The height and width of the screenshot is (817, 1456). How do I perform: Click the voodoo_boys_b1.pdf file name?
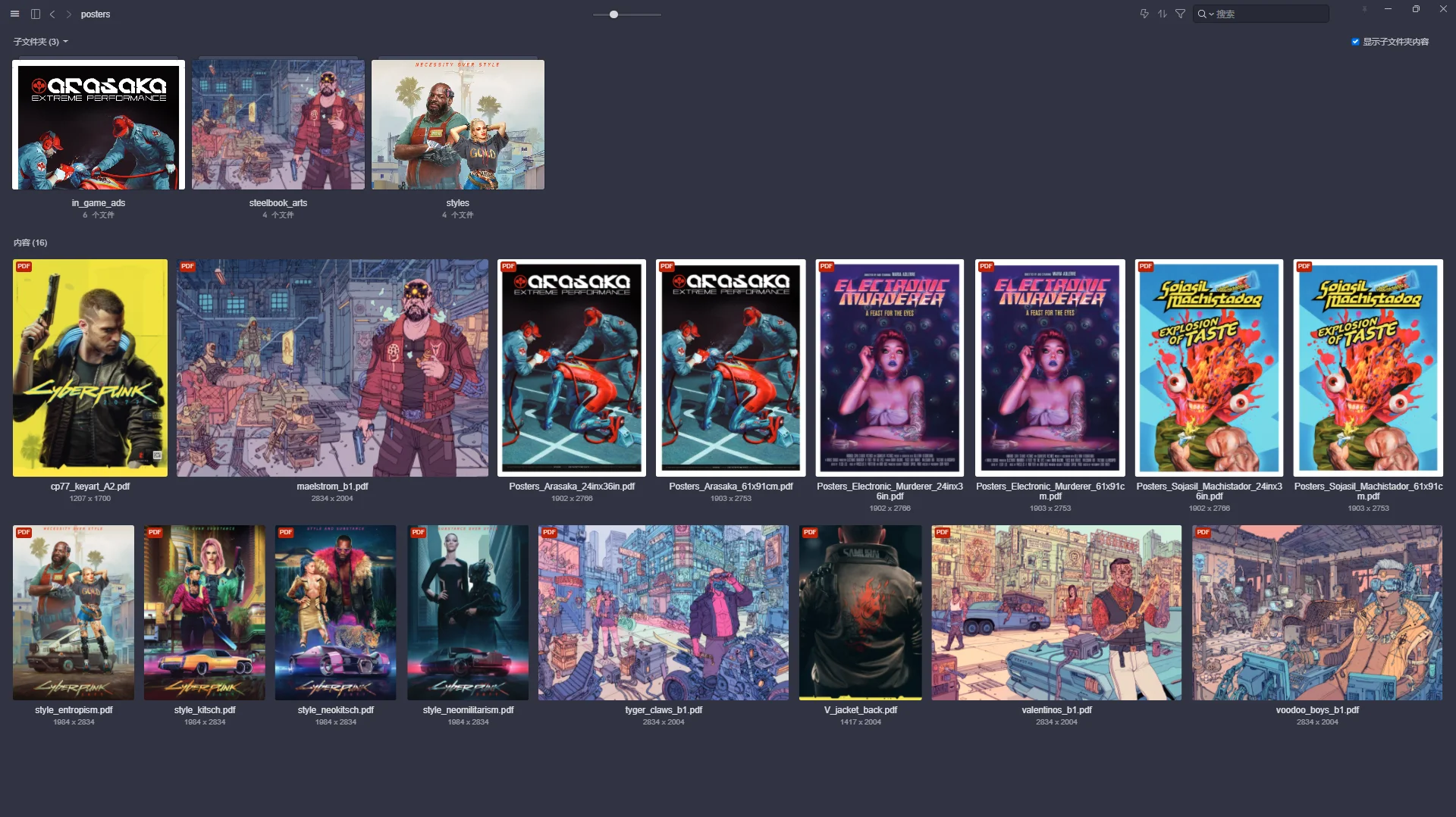pyautogui.click(x=1317, y=710)
